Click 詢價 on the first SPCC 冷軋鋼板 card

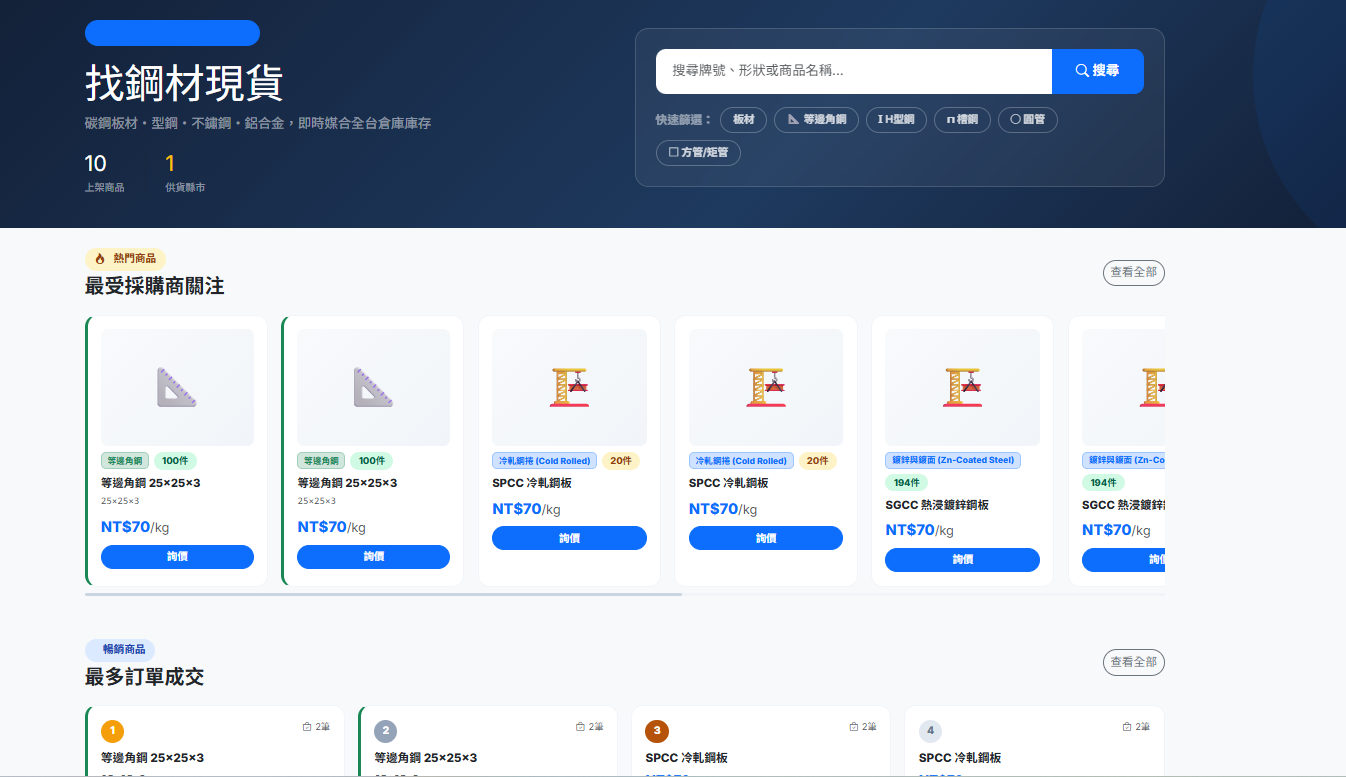569,538
